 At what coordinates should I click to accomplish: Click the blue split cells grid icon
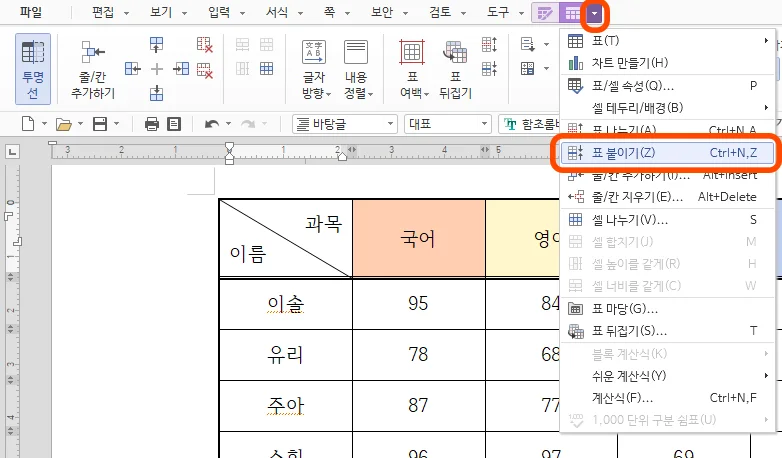pyautogui.click(x=266, y=68)
